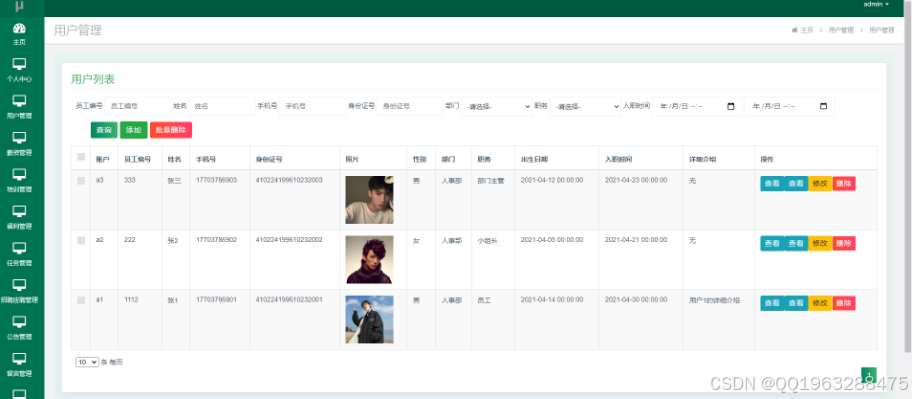Open calendar picker of first 入职时间 date field
This screenshot has width=912, height=399.
(x=731, y=106)
